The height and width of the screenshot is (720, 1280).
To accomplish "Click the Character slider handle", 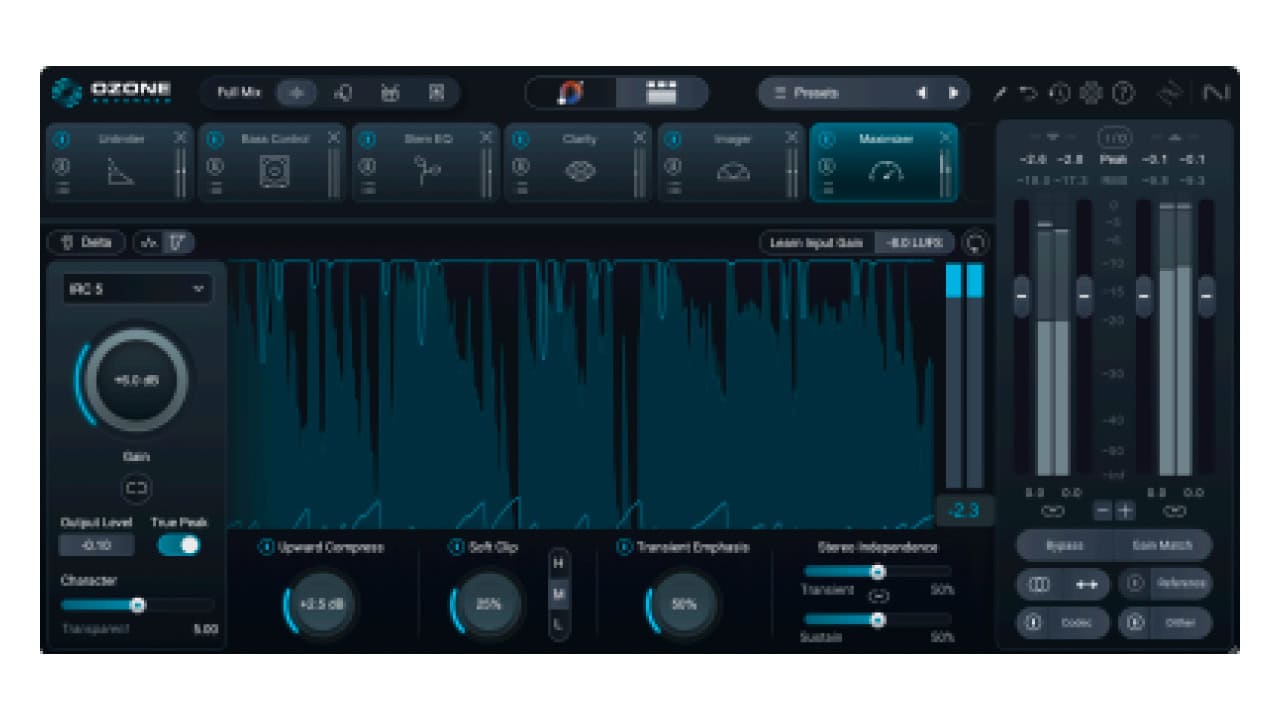I will click(138, 604).
